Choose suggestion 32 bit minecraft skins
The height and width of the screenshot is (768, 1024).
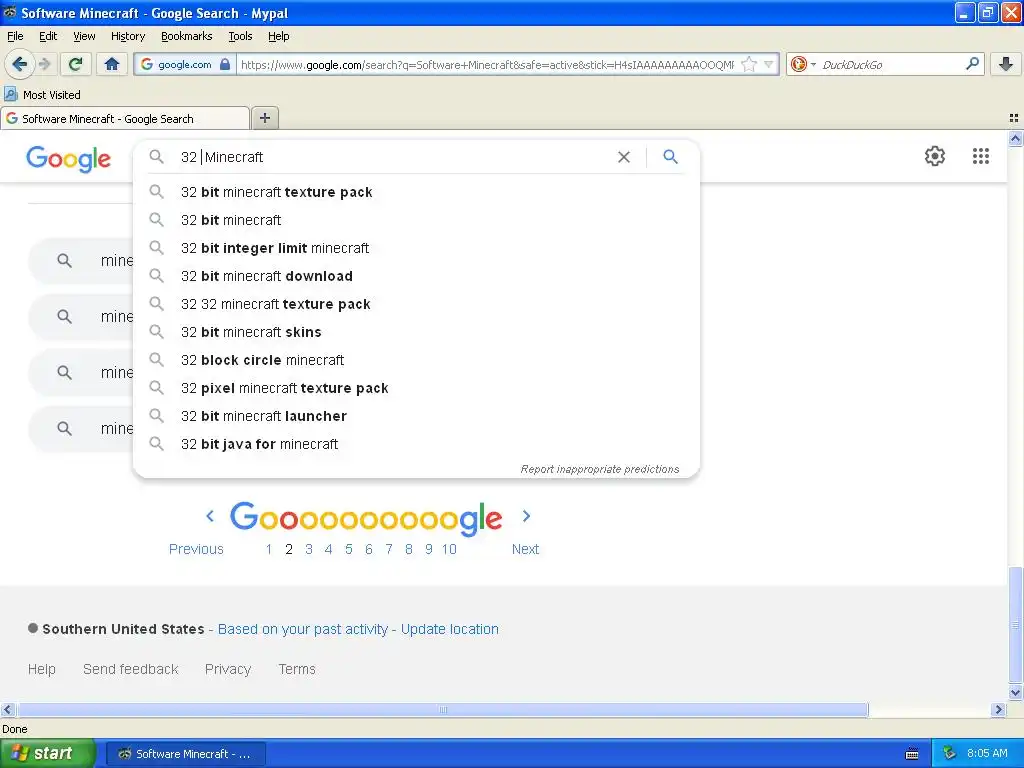click(416, 332)
